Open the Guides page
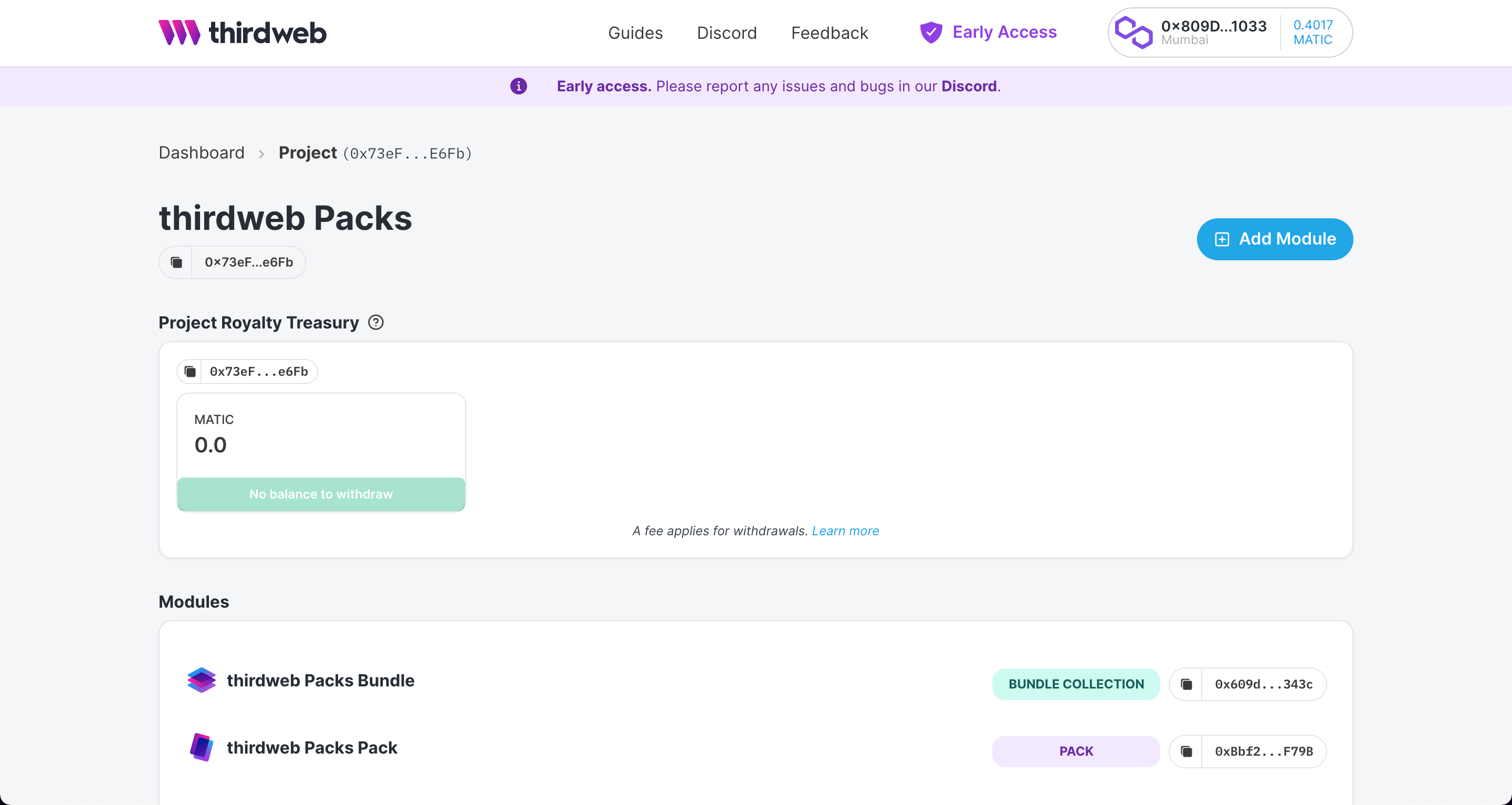Screen dimensions: 1512x805 point(635,33)
